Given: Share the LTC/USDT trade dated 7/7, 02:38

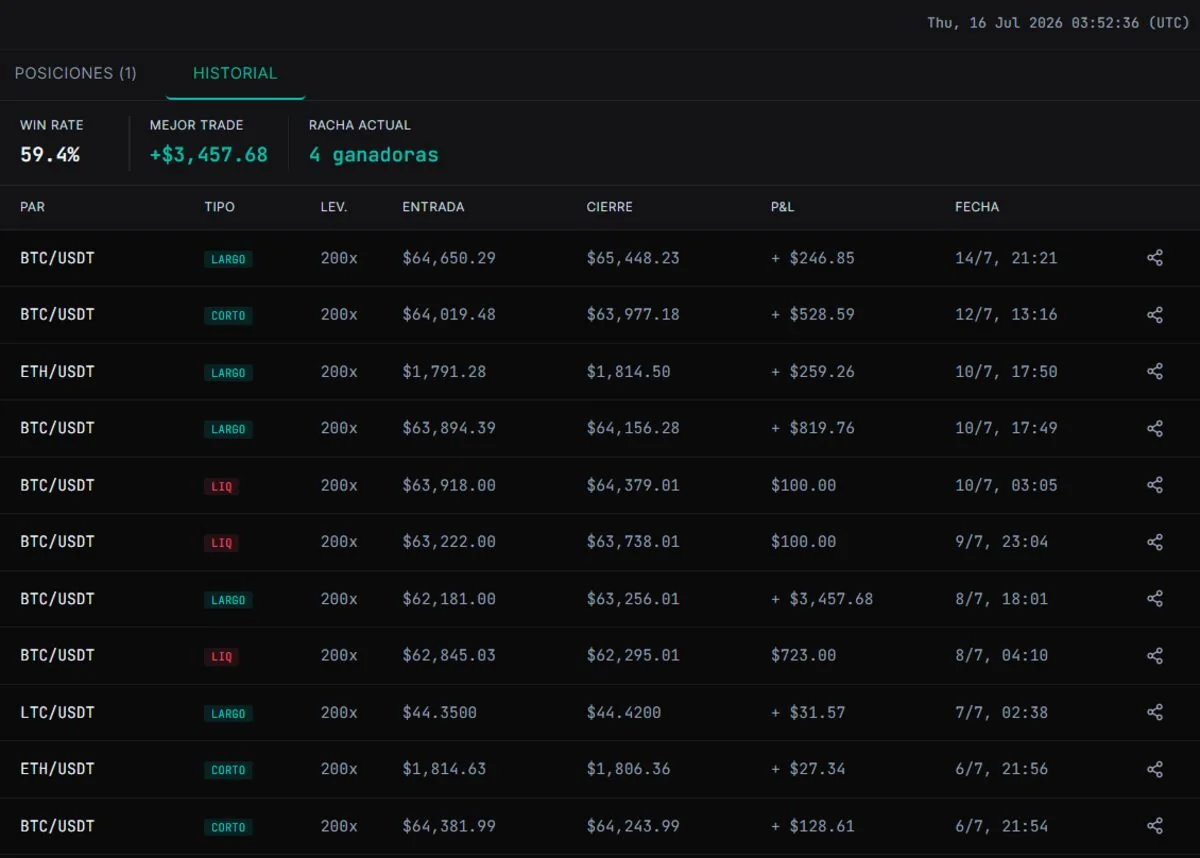Looking at the screenshot, I should [x=1155, y=713].
